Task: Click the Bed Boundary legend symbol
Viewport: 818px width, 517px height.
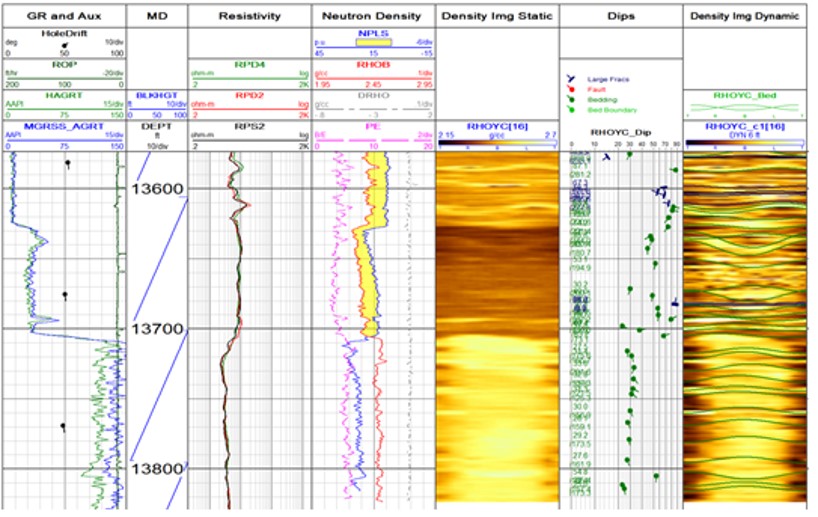Action: click(571, 110)
